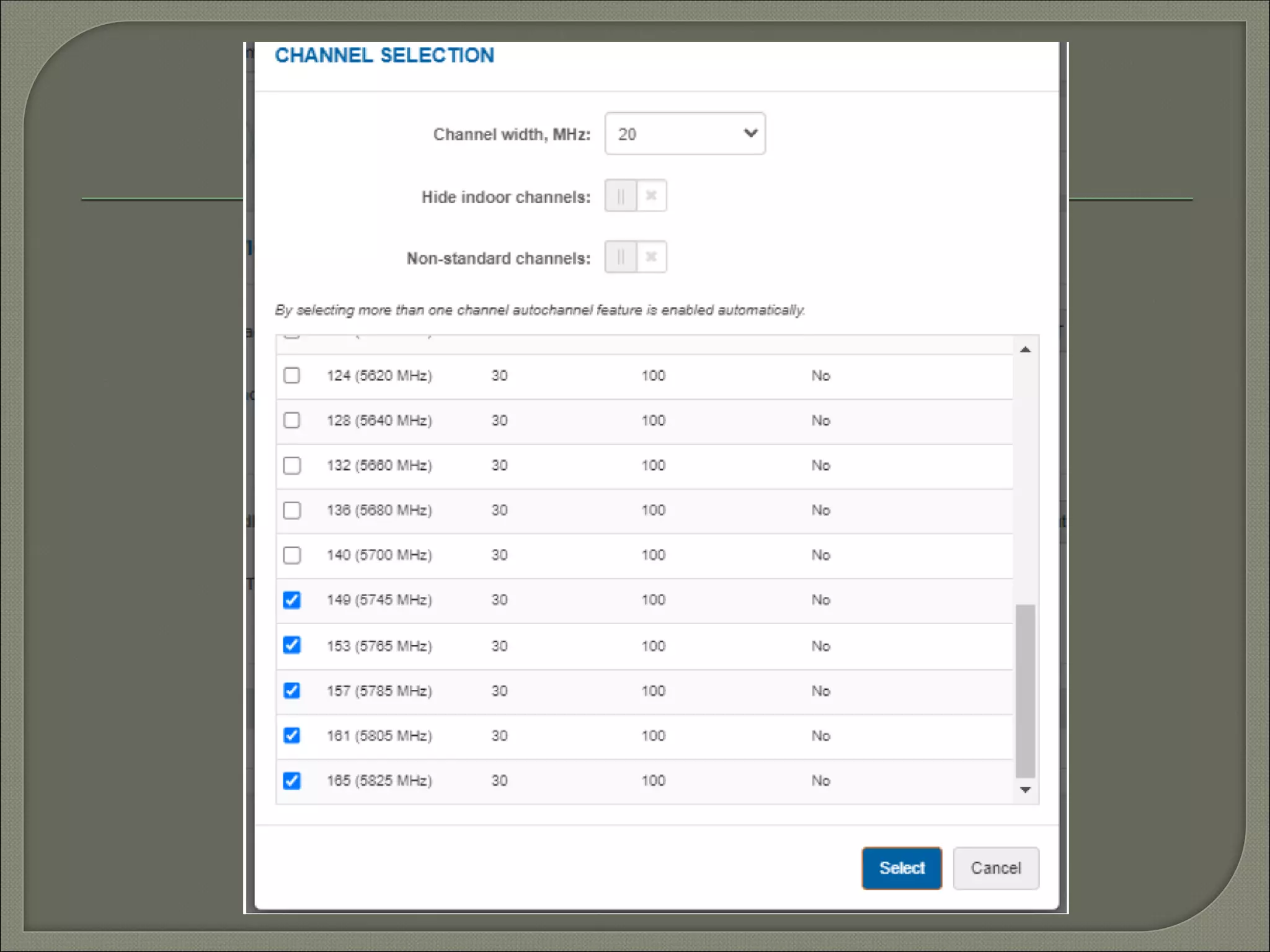This screenshot has height=952, width=1270.
Task: Untick the 161 (5805 MHz) checkbox
Action: (x=291, y=736)
